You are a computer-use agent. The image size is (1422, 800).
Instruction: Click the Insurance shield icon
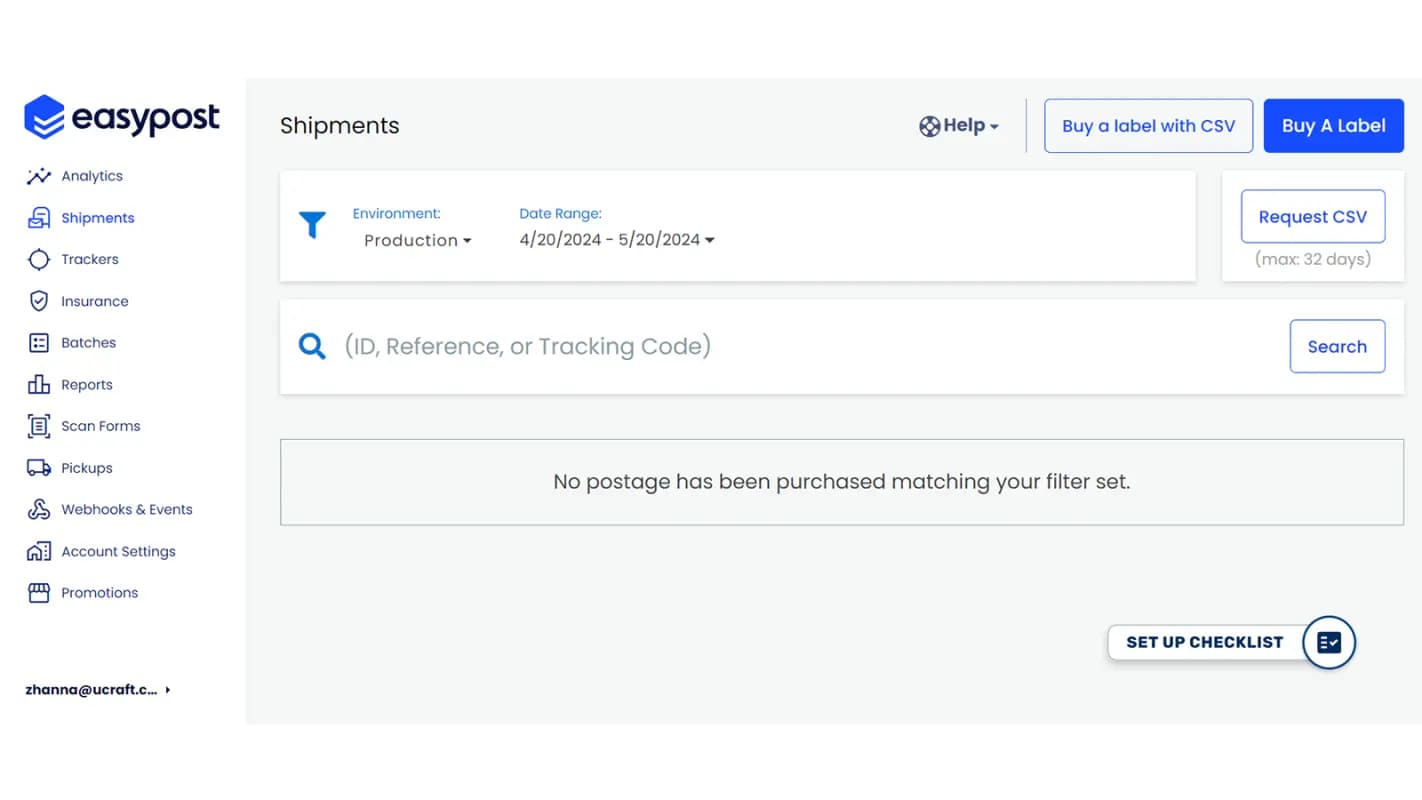(x=39, y=301)
